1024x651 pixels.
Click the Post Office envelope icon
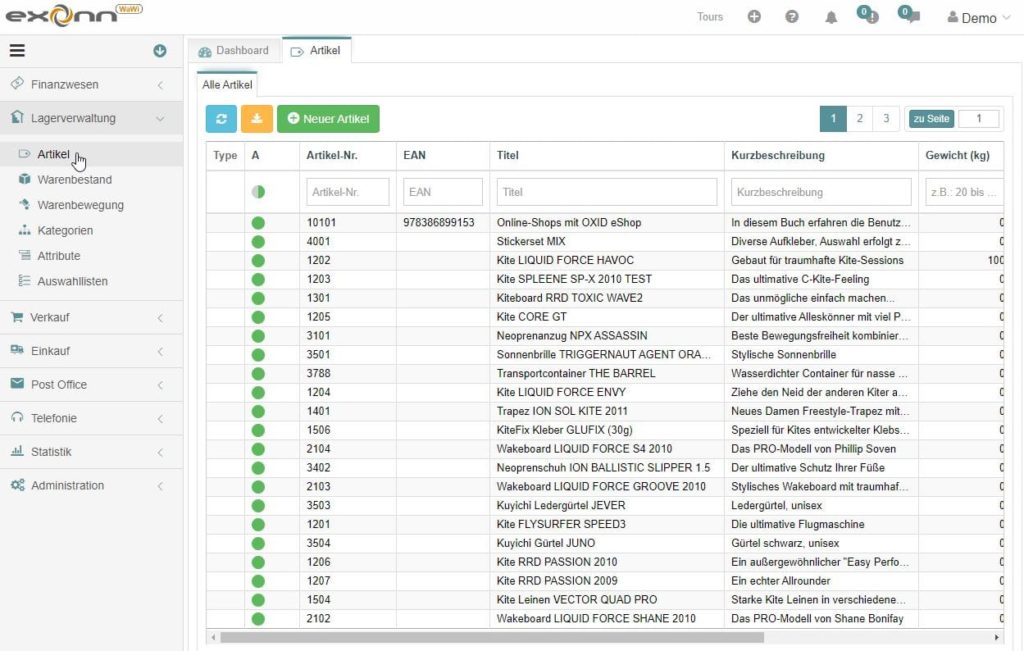pos(17,384)
